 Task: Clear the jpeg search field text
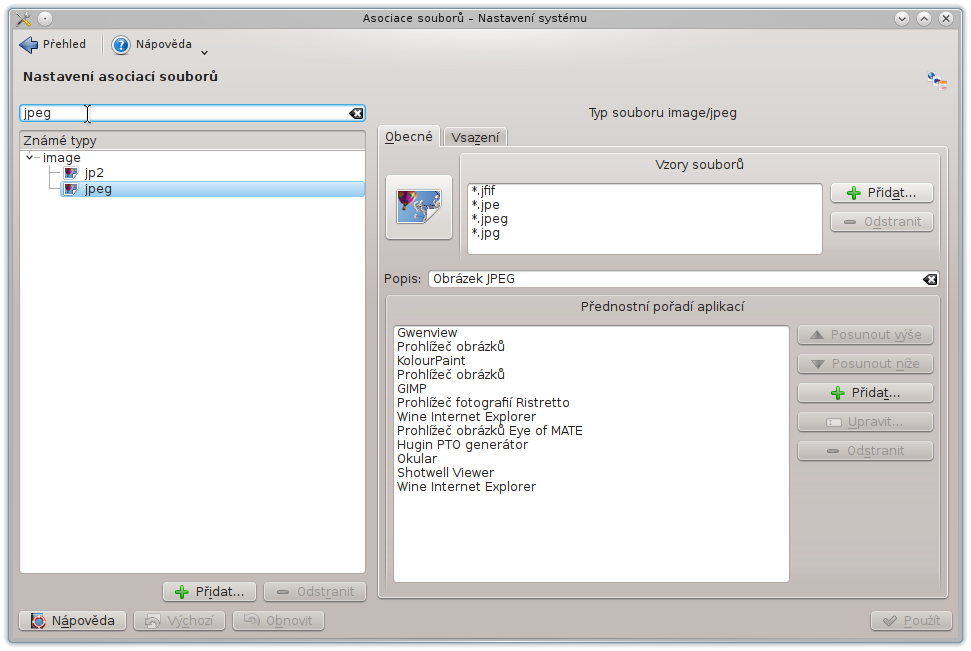pyautogui.click(x=356, y=113)
